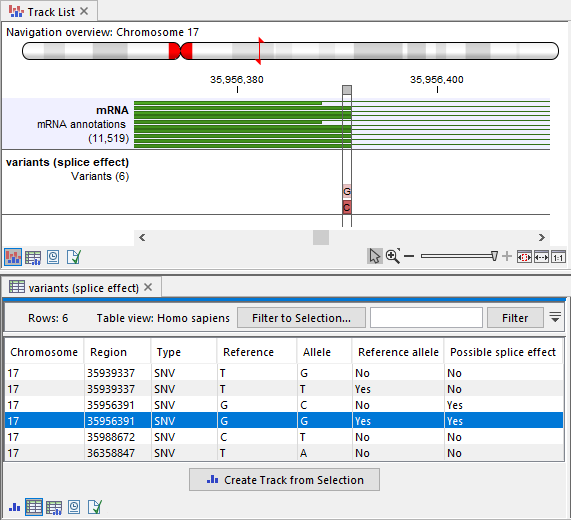
Task: Select row 35939337 with allele T
Action: (284, 389)
